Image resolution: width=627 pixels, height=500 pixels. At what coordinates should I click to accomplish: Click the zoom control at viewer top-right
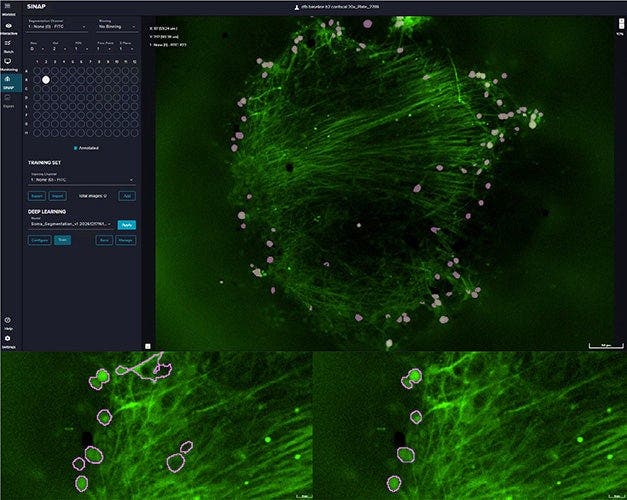point(621,23)
